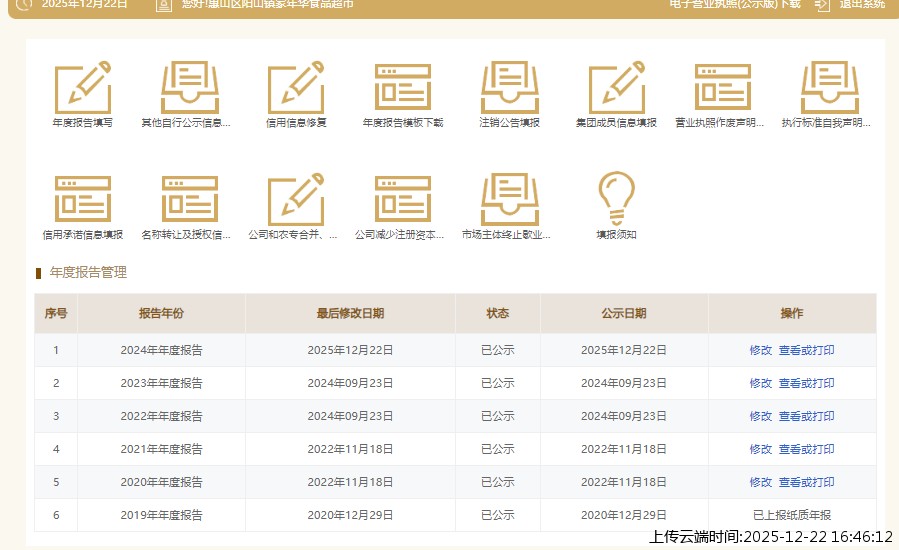The width and height of the screenshot is (899, 550).
Task: Click the 其他自行公示信息 icon
Action: 189,88
